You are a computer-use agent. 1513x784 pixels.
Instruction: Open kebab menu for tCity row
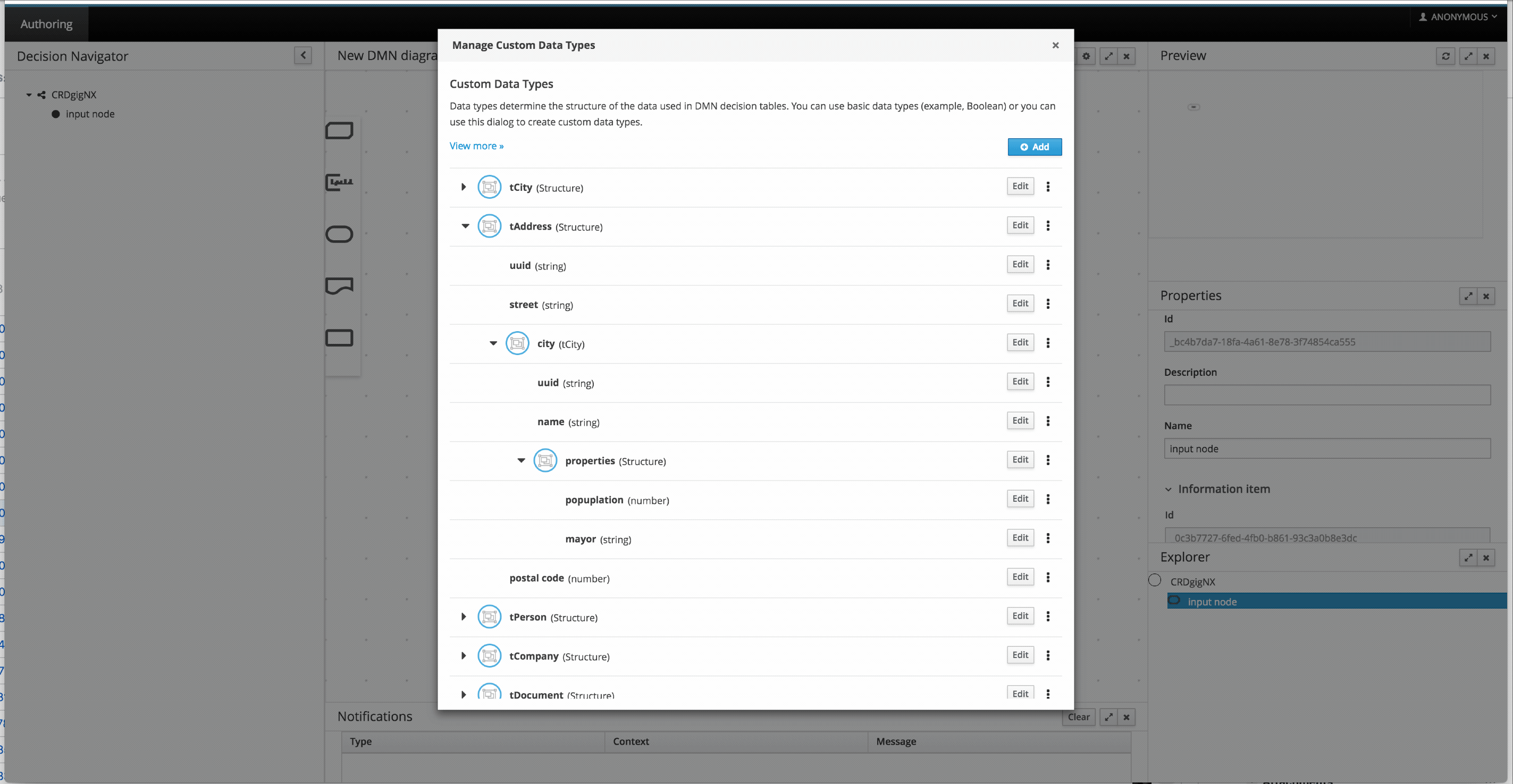pyautogui.click(x=1048, y=187)
